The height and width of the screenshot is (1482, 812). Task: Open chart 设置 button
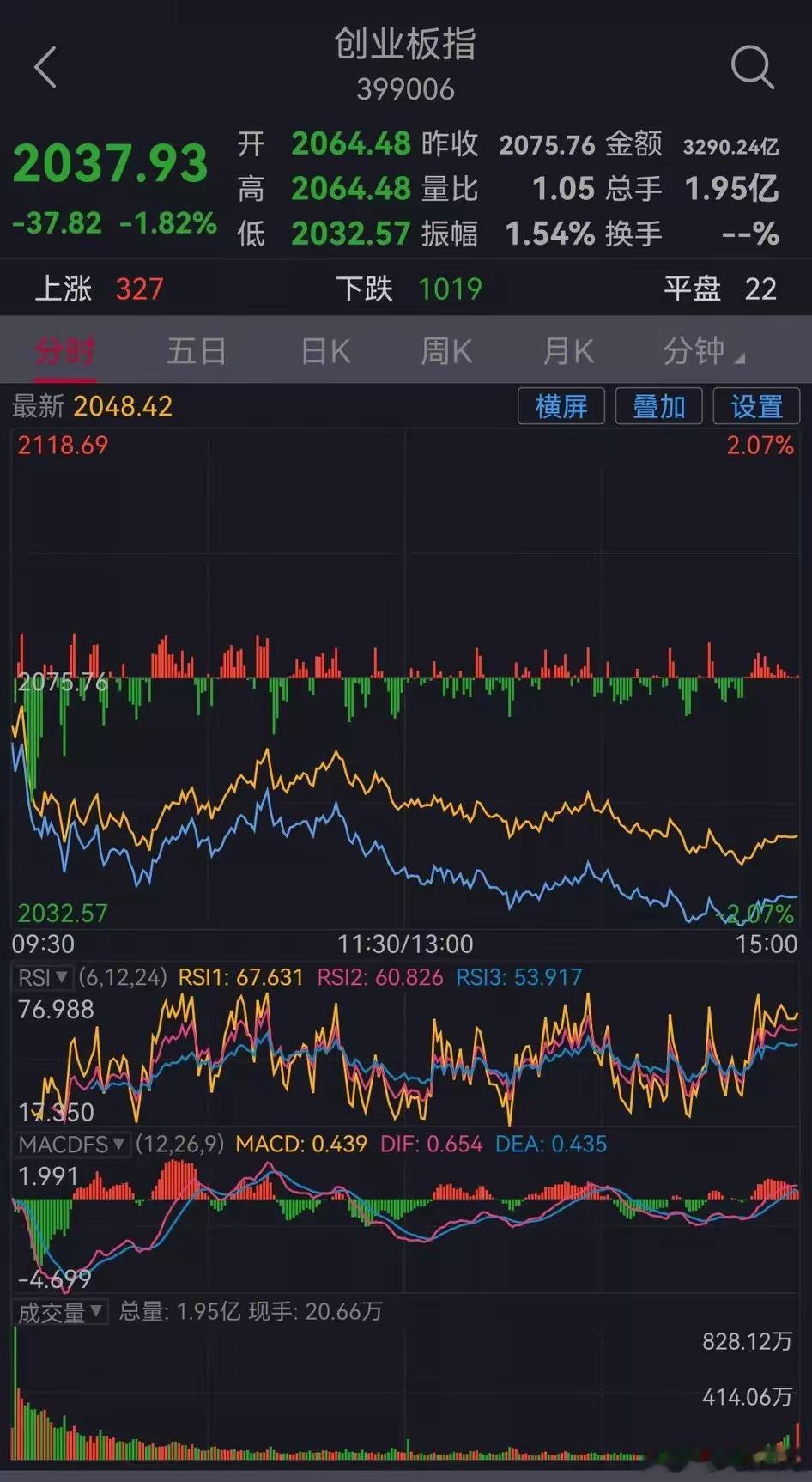(756, 405)
